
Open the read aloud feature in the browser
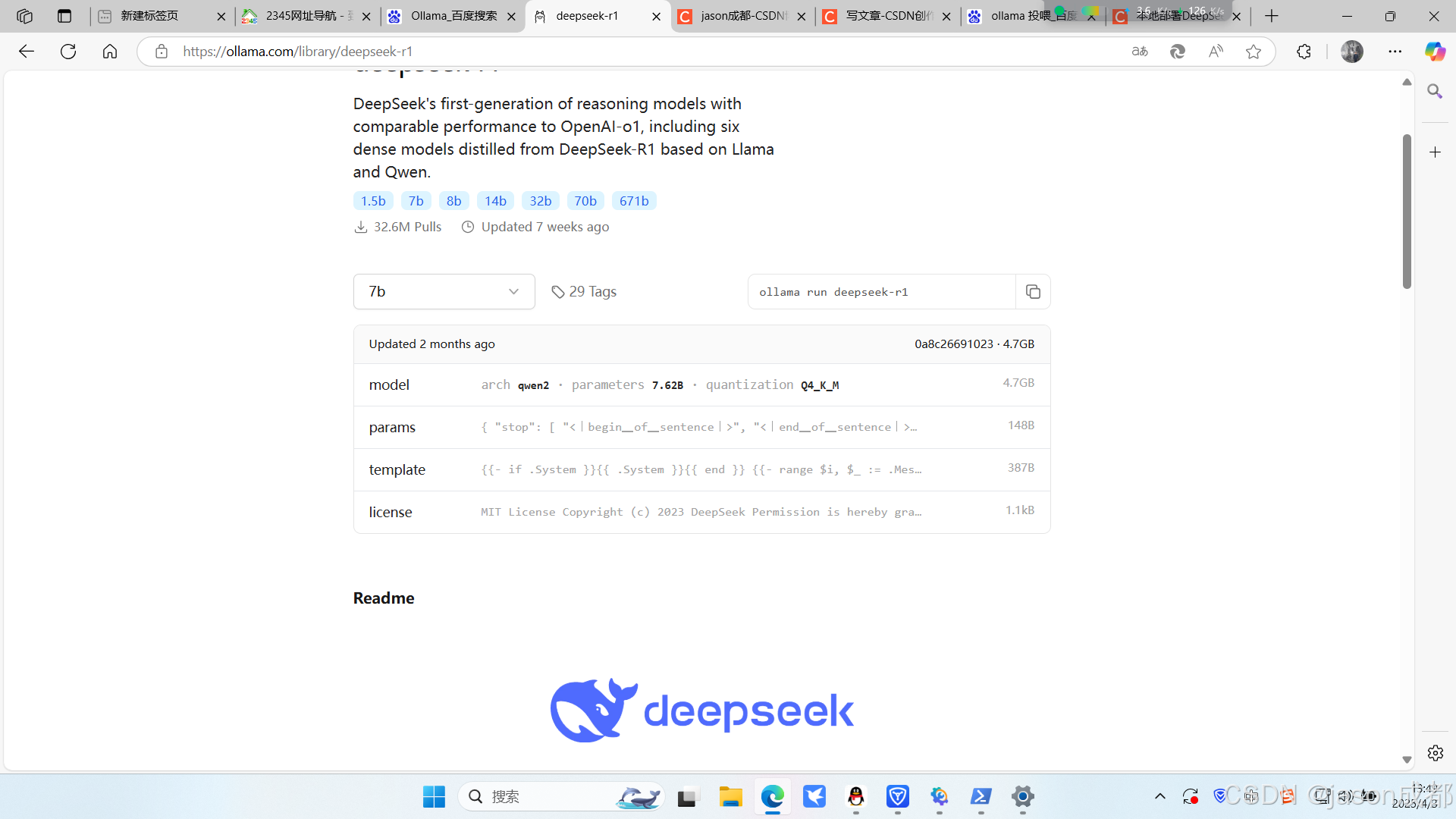1216,51
